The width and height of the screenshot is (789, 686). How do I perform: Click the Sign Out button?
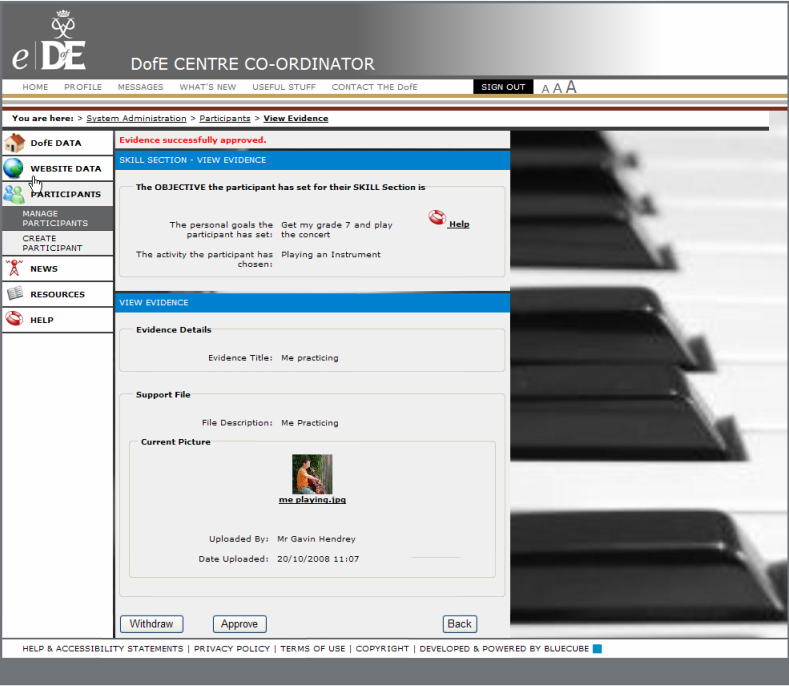[x=503, y=87]
